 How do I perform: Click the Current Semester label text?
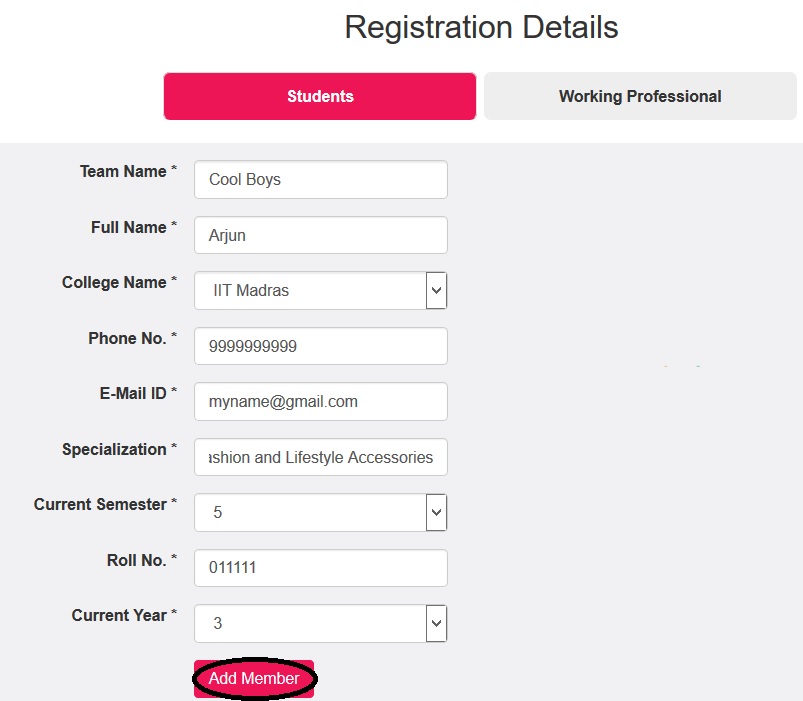pos(100,505)
